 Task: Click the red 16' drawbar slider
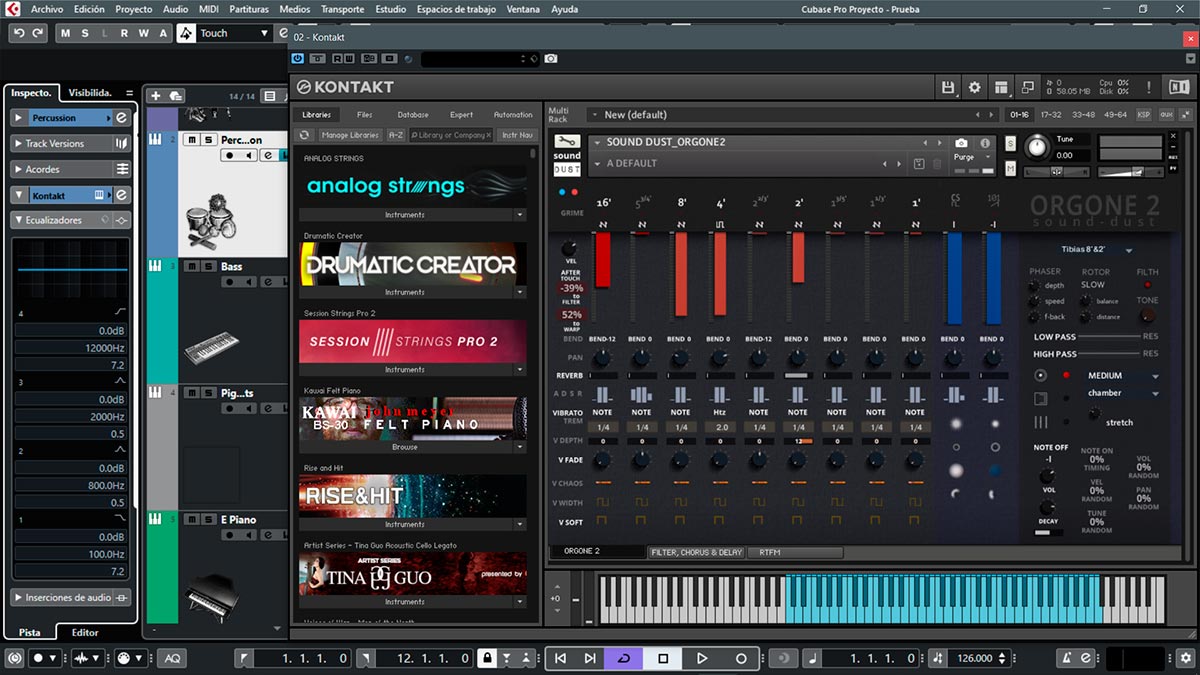(603, 261)
